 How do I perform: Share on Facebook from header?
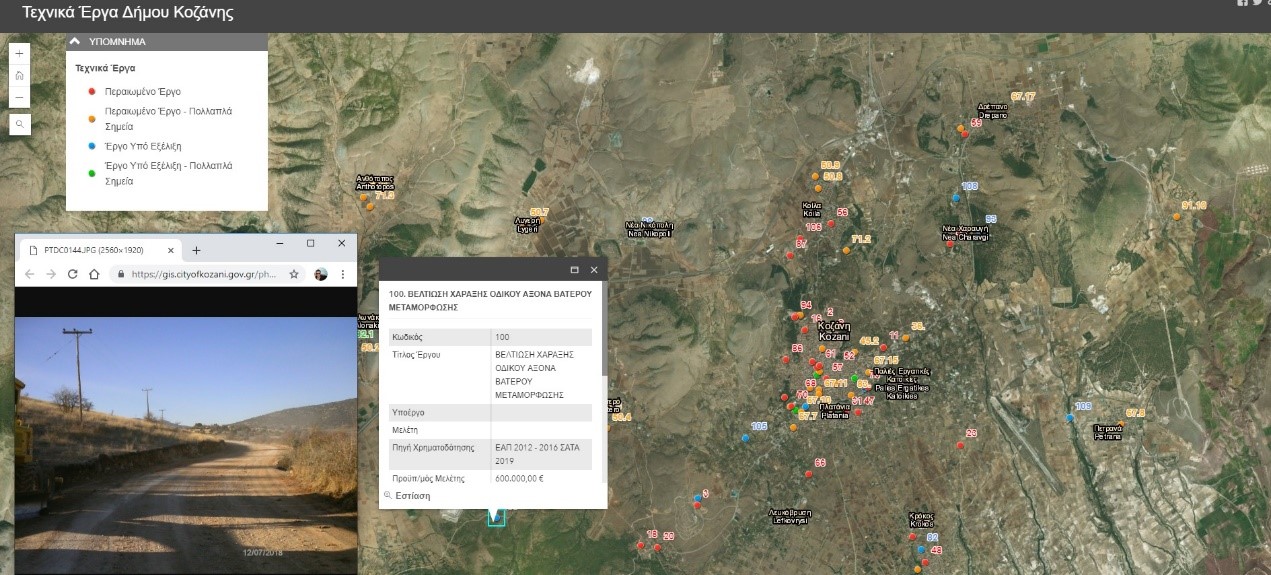1243,3
